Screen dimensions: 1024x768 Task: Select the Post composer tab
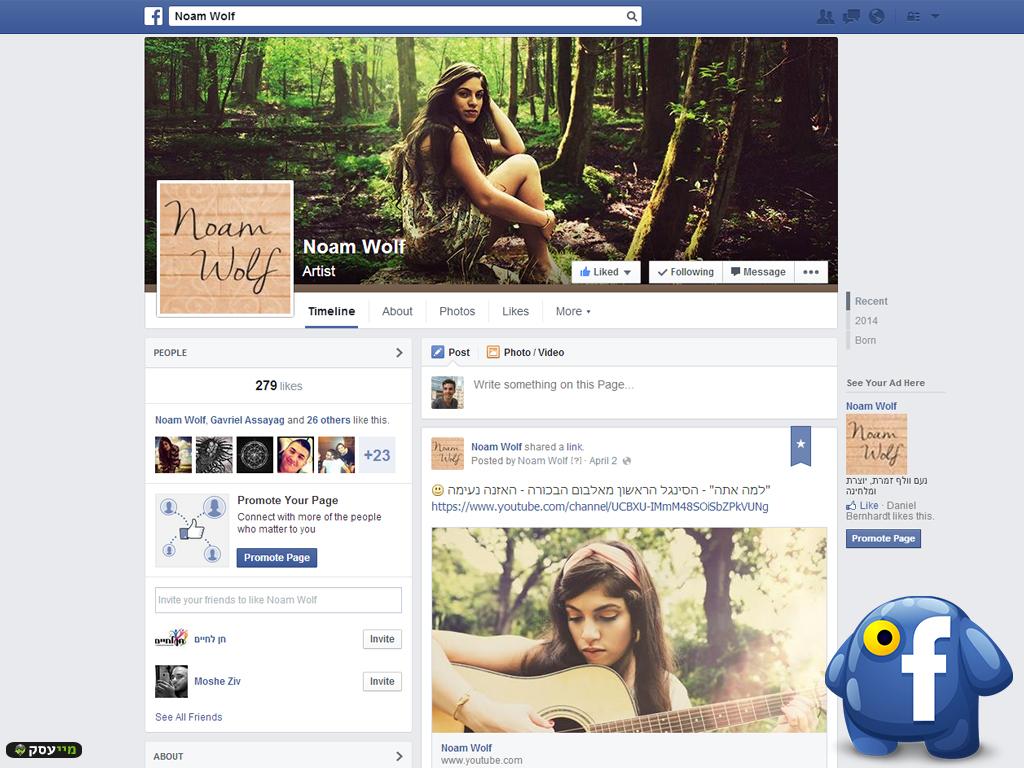point(451,353)
